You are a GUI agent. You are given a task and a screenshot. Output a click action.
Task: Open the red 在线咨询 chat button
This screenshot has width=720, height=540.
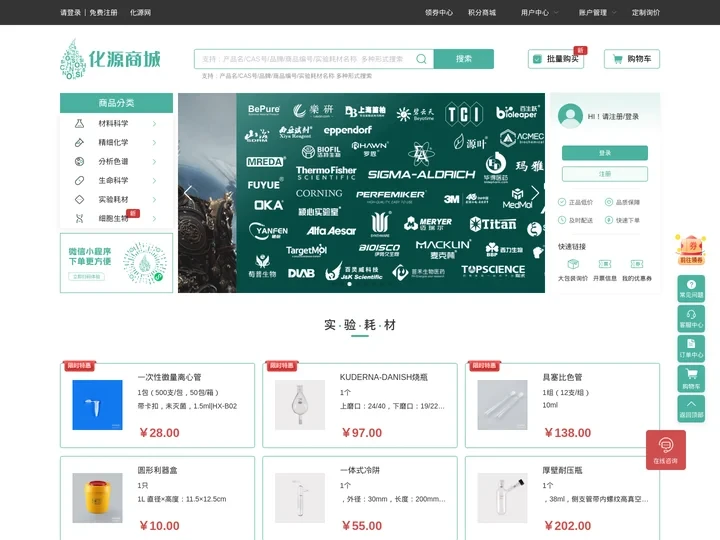click(x=665, y=450)
